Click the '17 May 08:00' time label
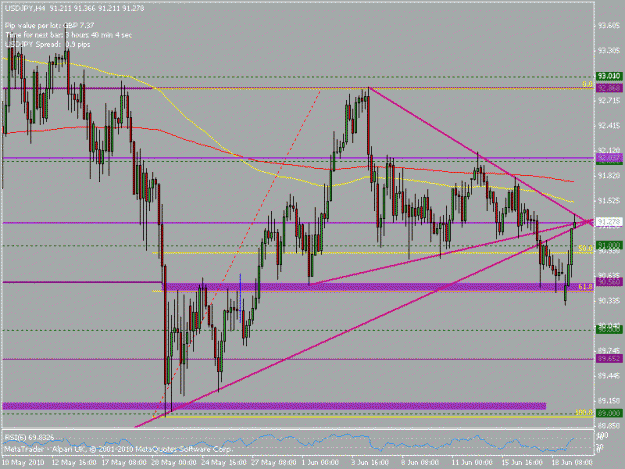Screen dimensions: 625x469 (124, 462)
